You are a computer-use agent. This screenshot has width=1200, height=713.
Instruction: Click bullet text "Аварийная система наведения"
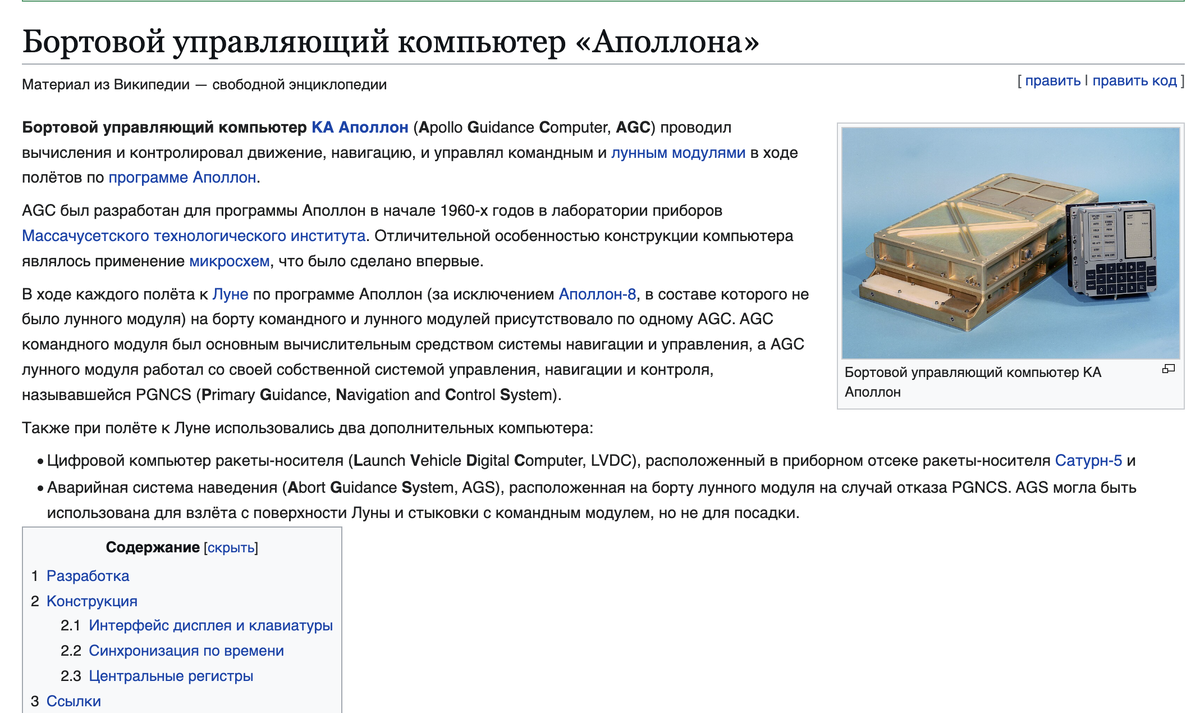point(163,488)
